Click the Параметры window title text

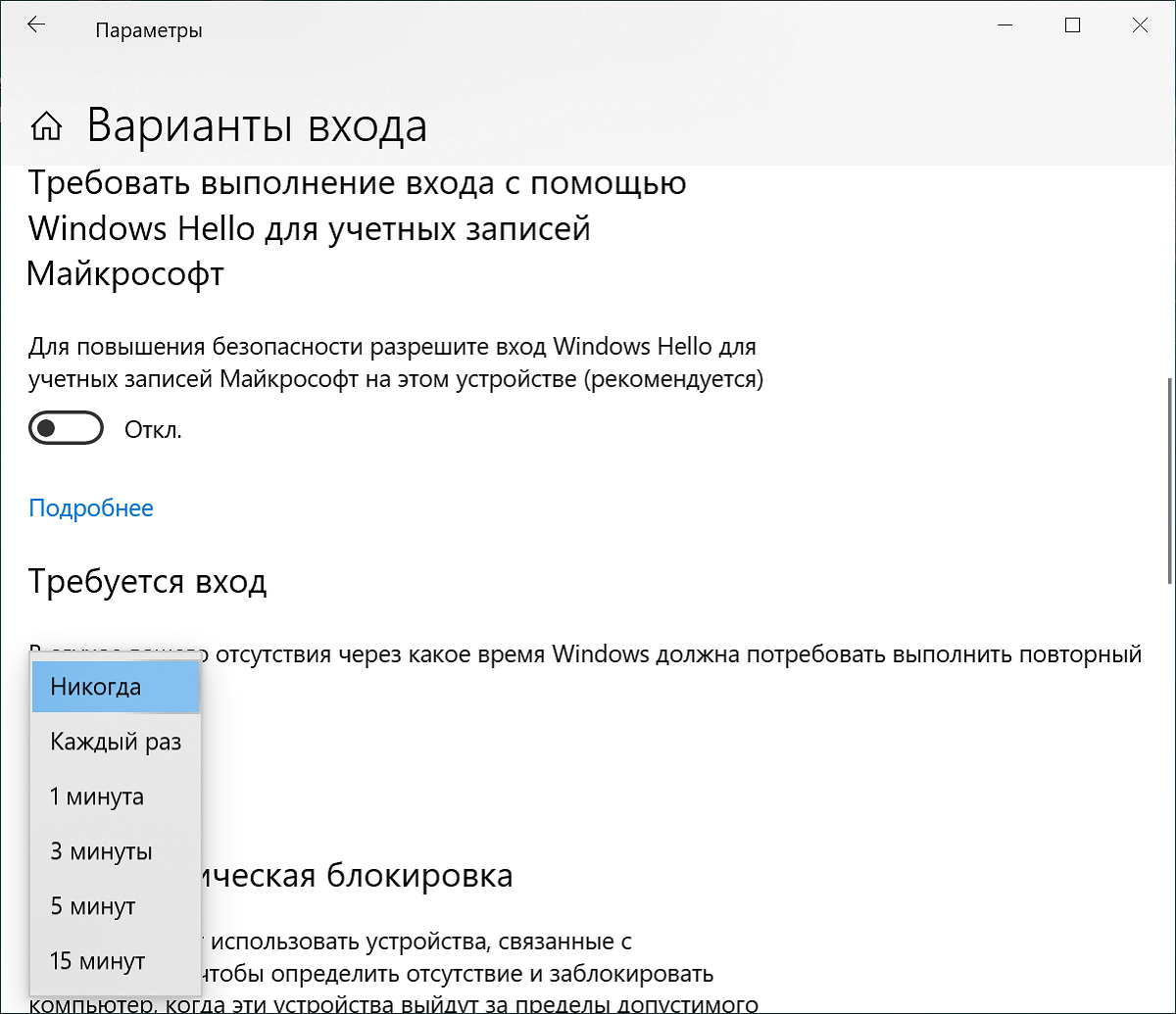[149, 31]
